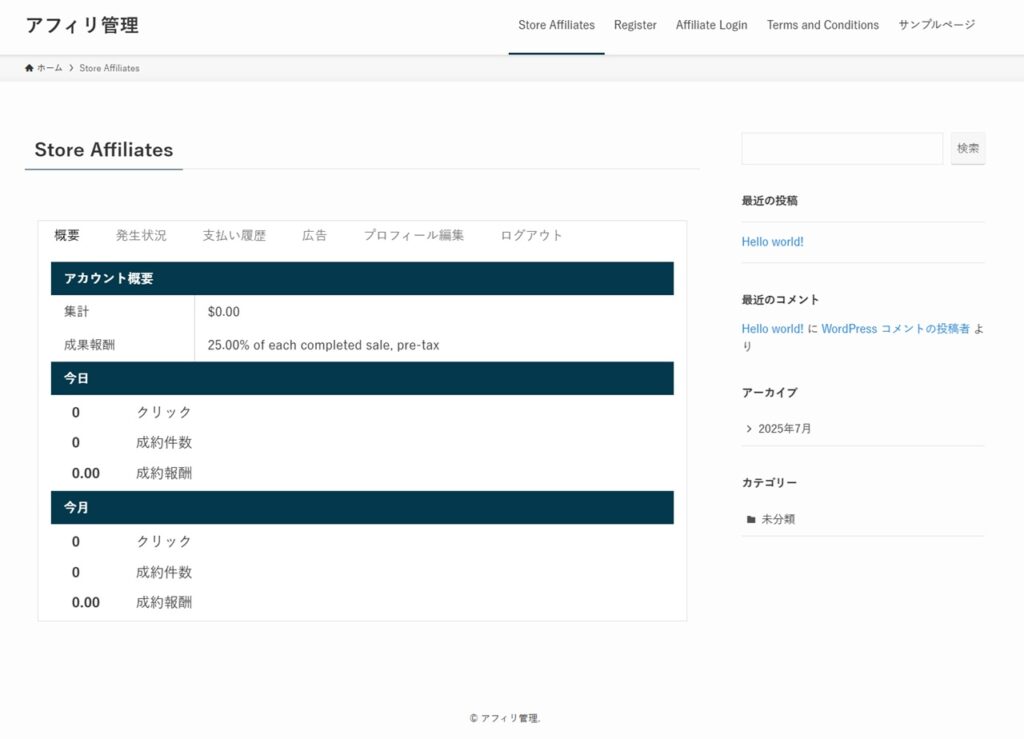Click the 最近の投稿 widget heading

[x=769, y=201]
